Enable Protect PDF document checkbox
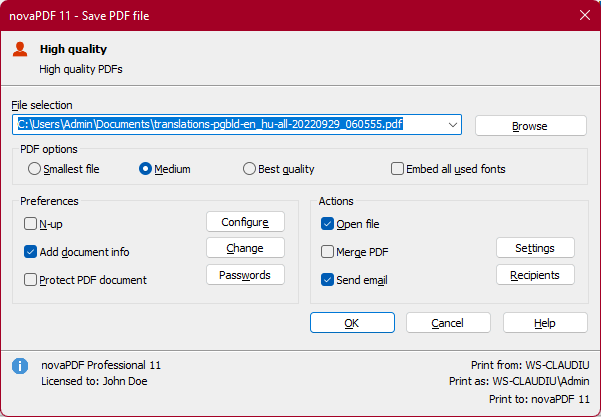The height and width of the screenshot is (417, 601). click(31, 280)
